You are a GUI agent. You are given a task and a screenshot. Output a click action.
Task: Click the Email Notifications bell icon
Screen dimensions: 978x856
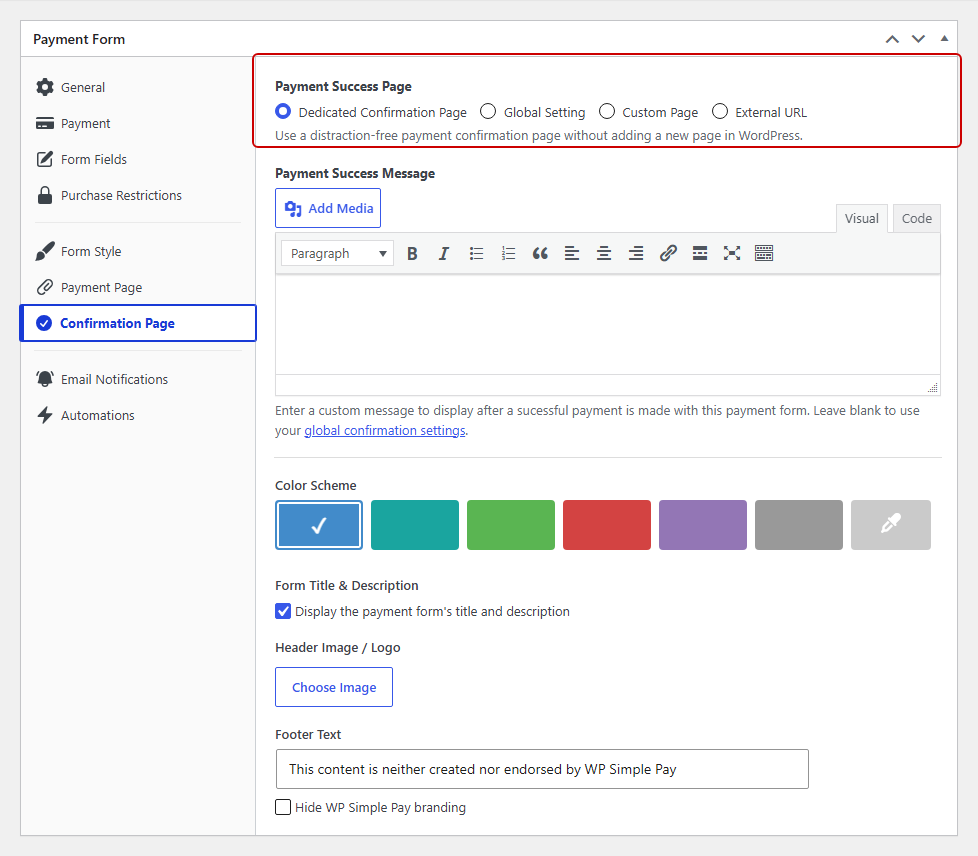[x=45, y=379]
